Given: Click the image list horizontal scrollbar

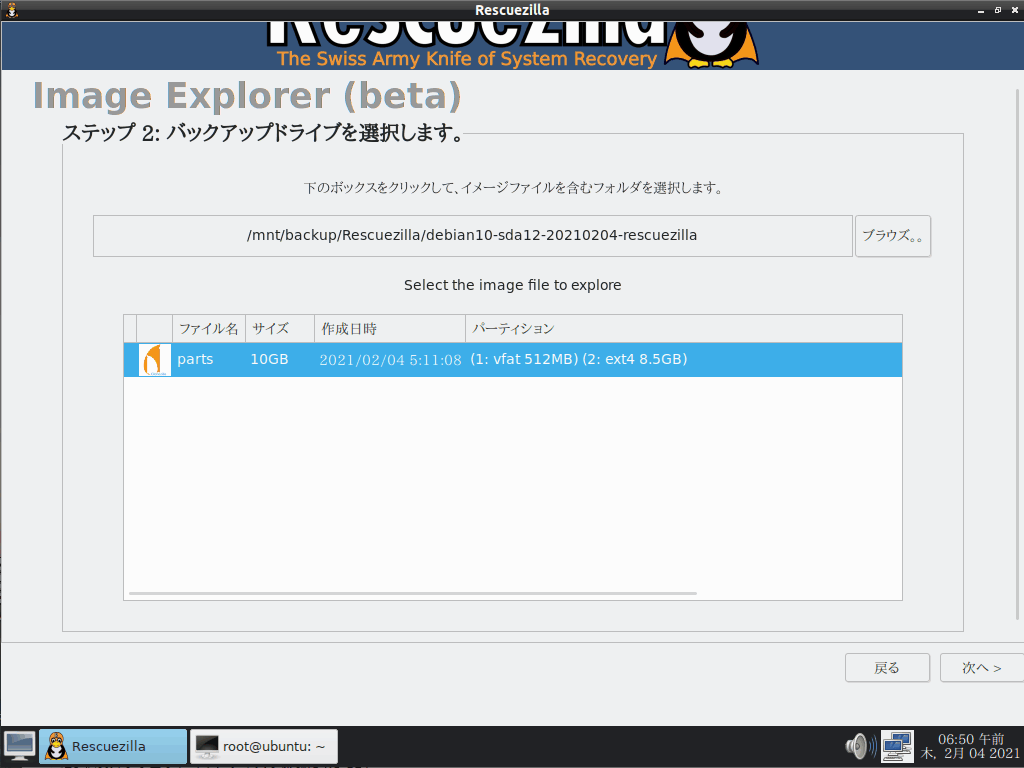Looking at the screenshot, I should 413,594.
